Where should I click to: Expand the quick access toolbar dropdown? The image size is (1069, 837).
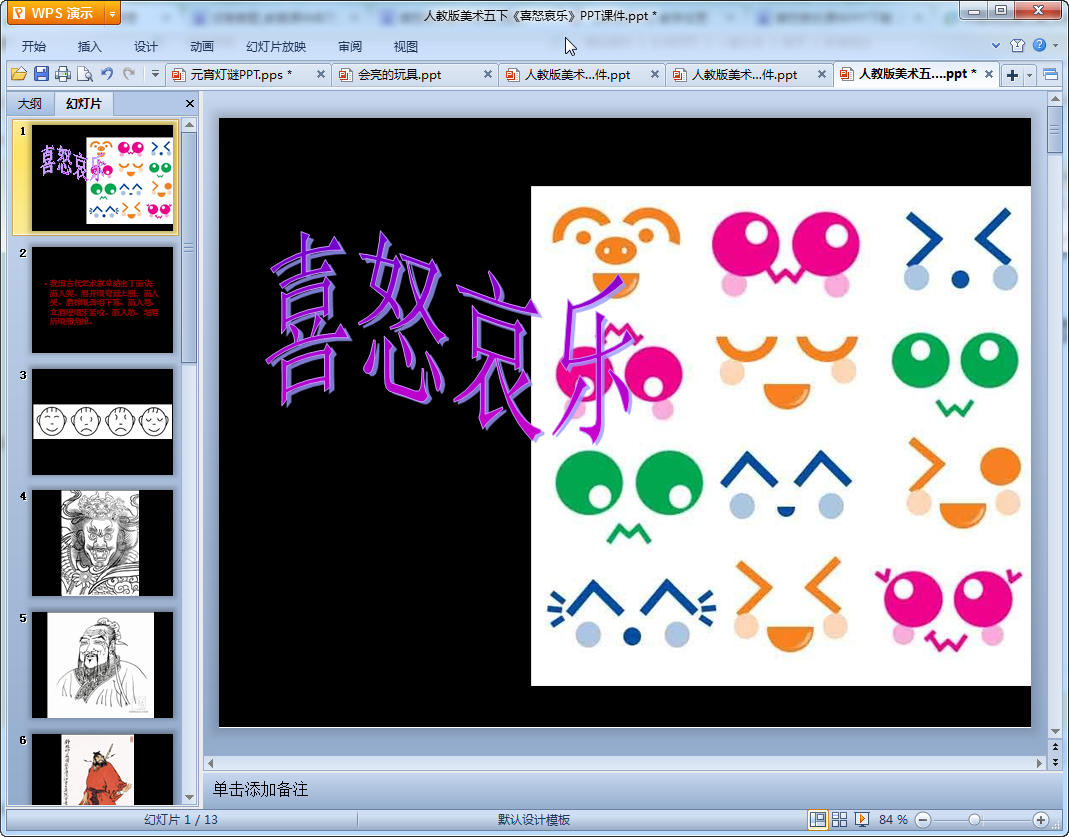[x=155, y=74]
